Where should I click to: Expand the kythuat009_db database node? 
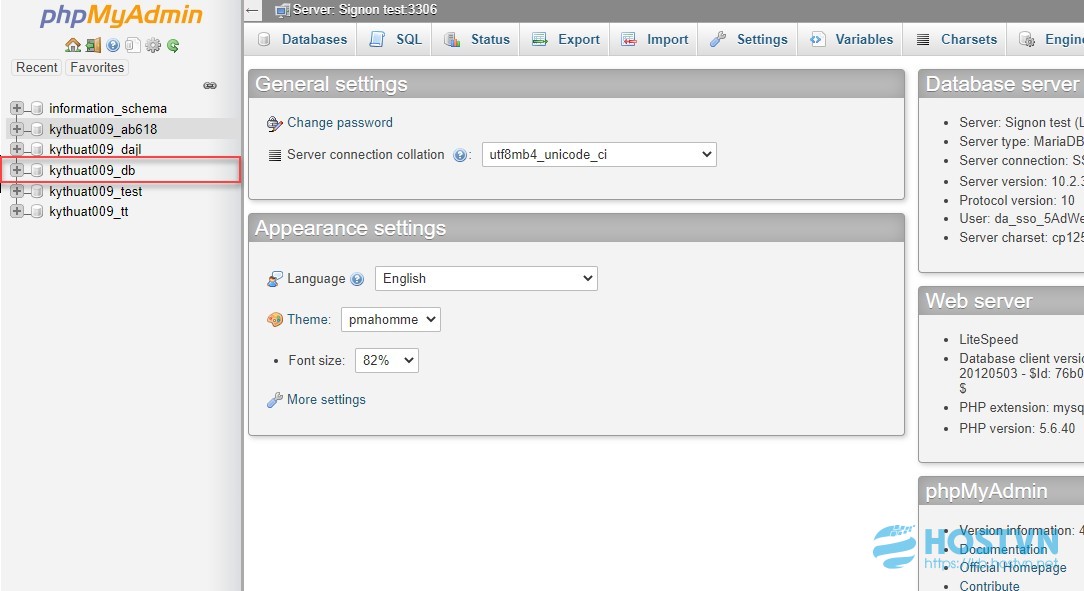[17, 170]
